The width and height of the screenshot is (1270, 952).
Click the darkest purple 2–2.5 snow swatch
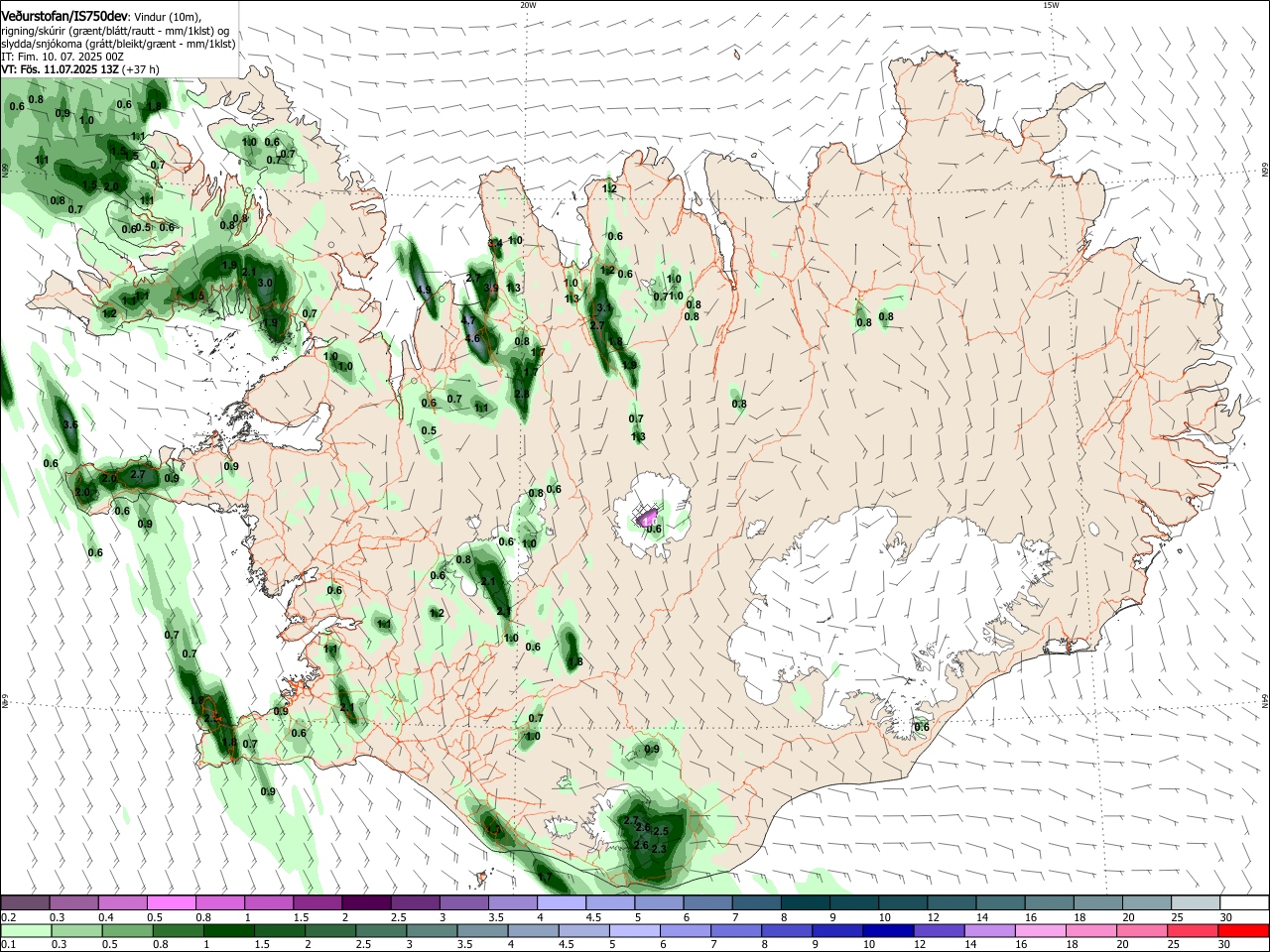[x=367, y=902]
